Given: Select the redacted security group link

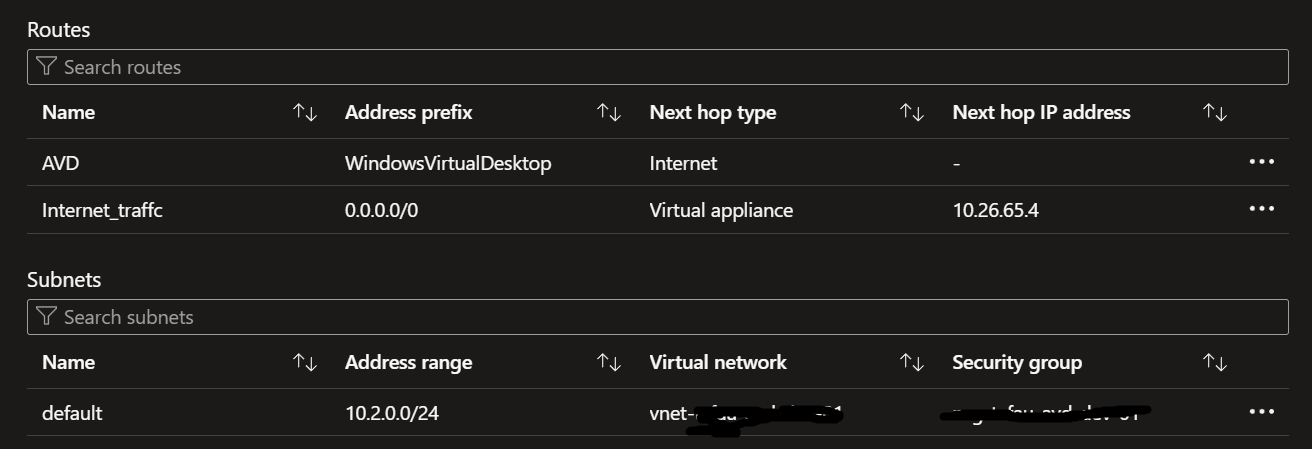Looking at the screenshot, I should coord(1046,412).
